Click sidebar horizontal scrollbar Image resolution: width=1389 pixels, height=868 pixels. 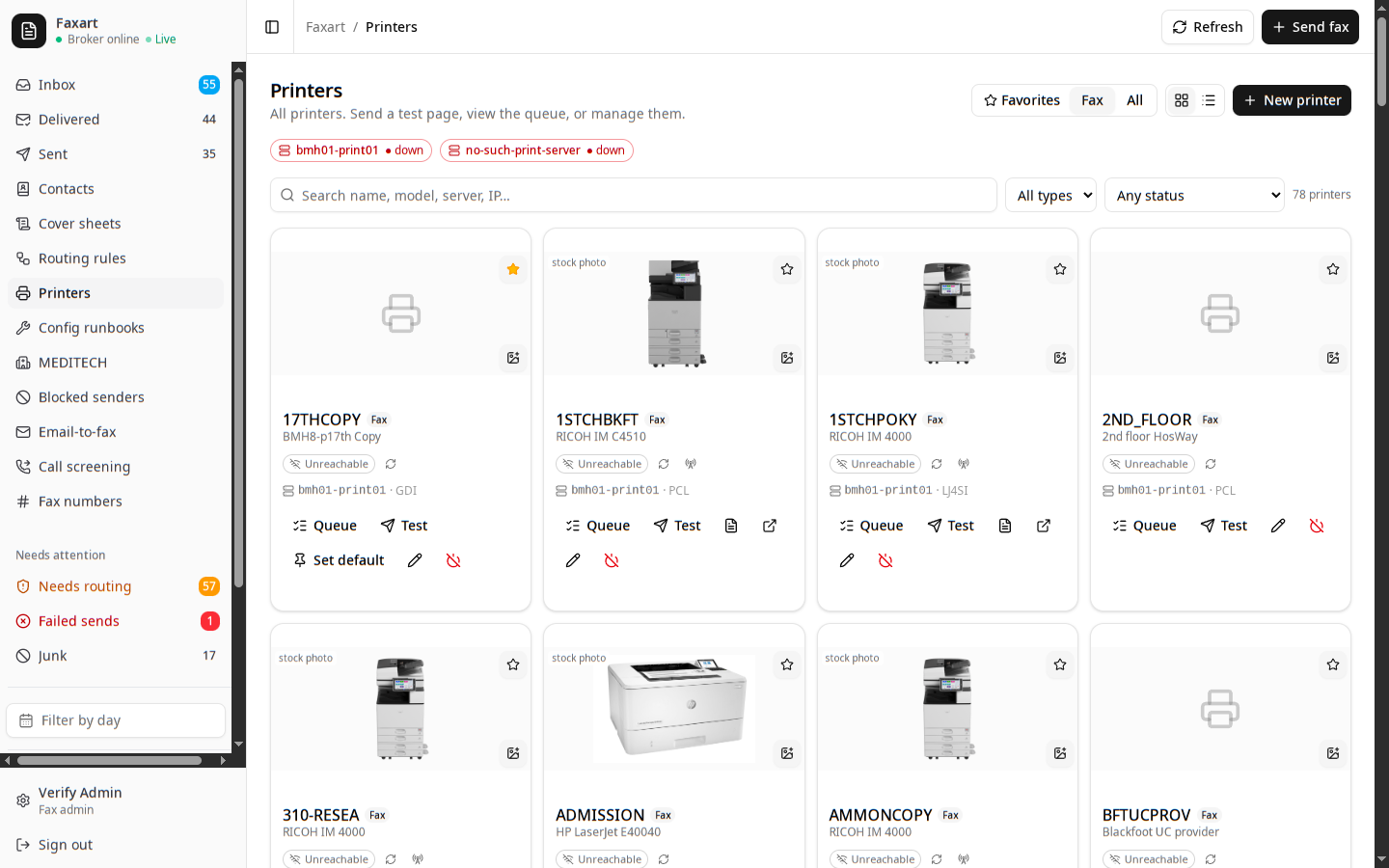click(109, 760)
